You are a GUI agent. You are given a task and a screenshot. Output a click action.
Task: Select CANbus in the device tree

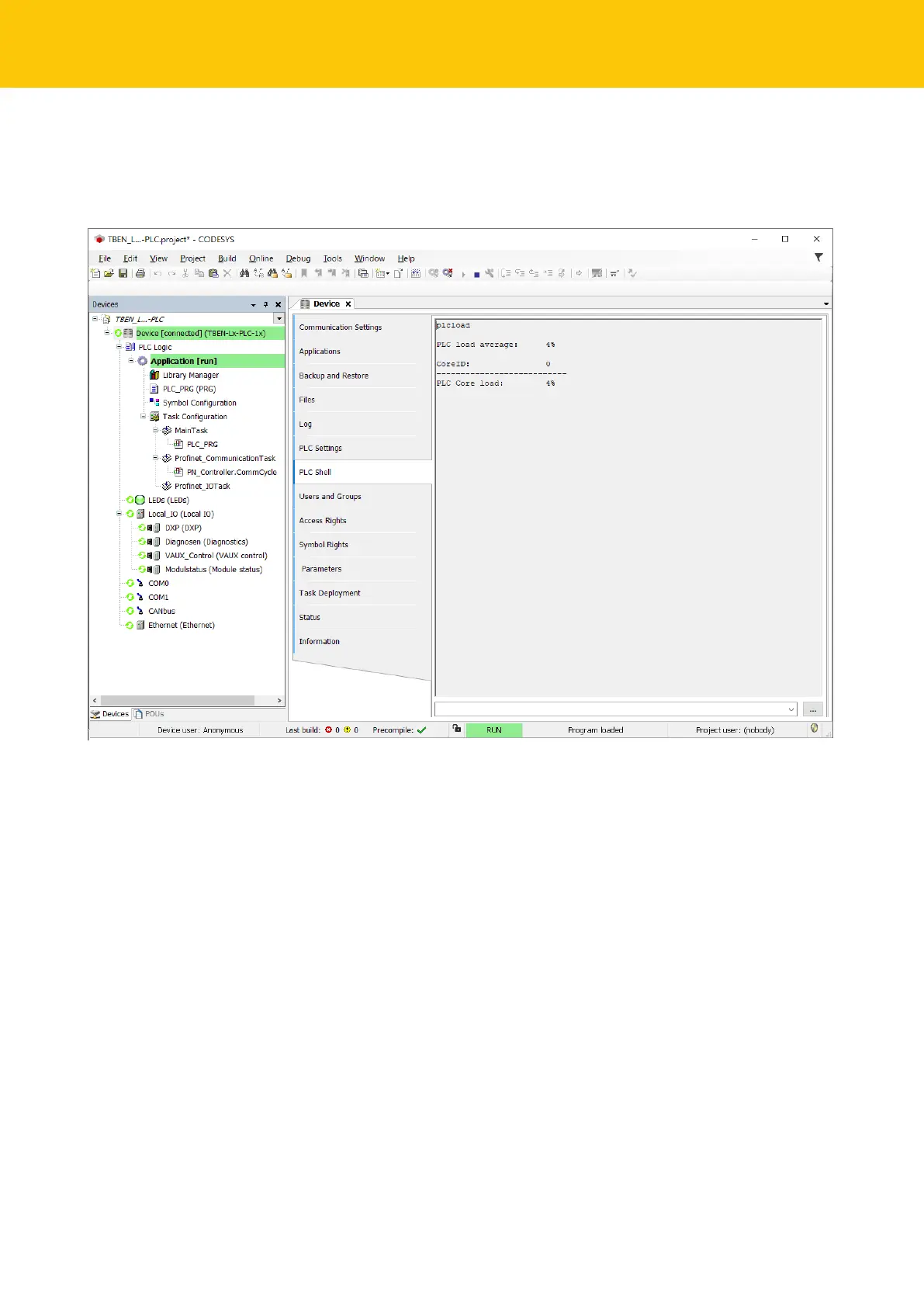(x=161, y=611)
